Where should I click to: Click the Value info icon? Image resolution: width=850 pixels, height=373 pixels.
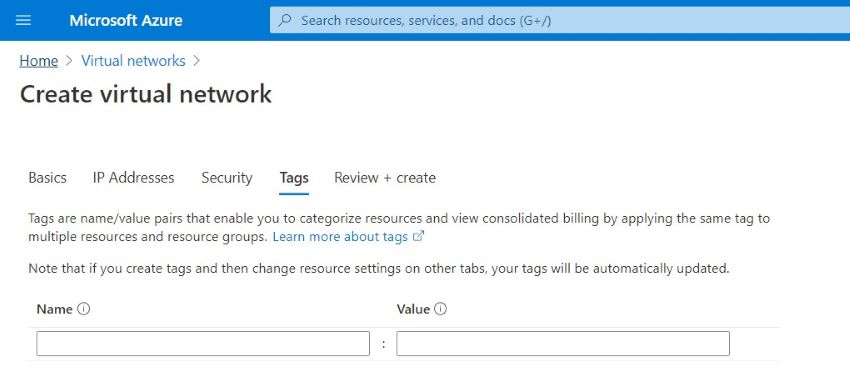click(x=441, y=309)
